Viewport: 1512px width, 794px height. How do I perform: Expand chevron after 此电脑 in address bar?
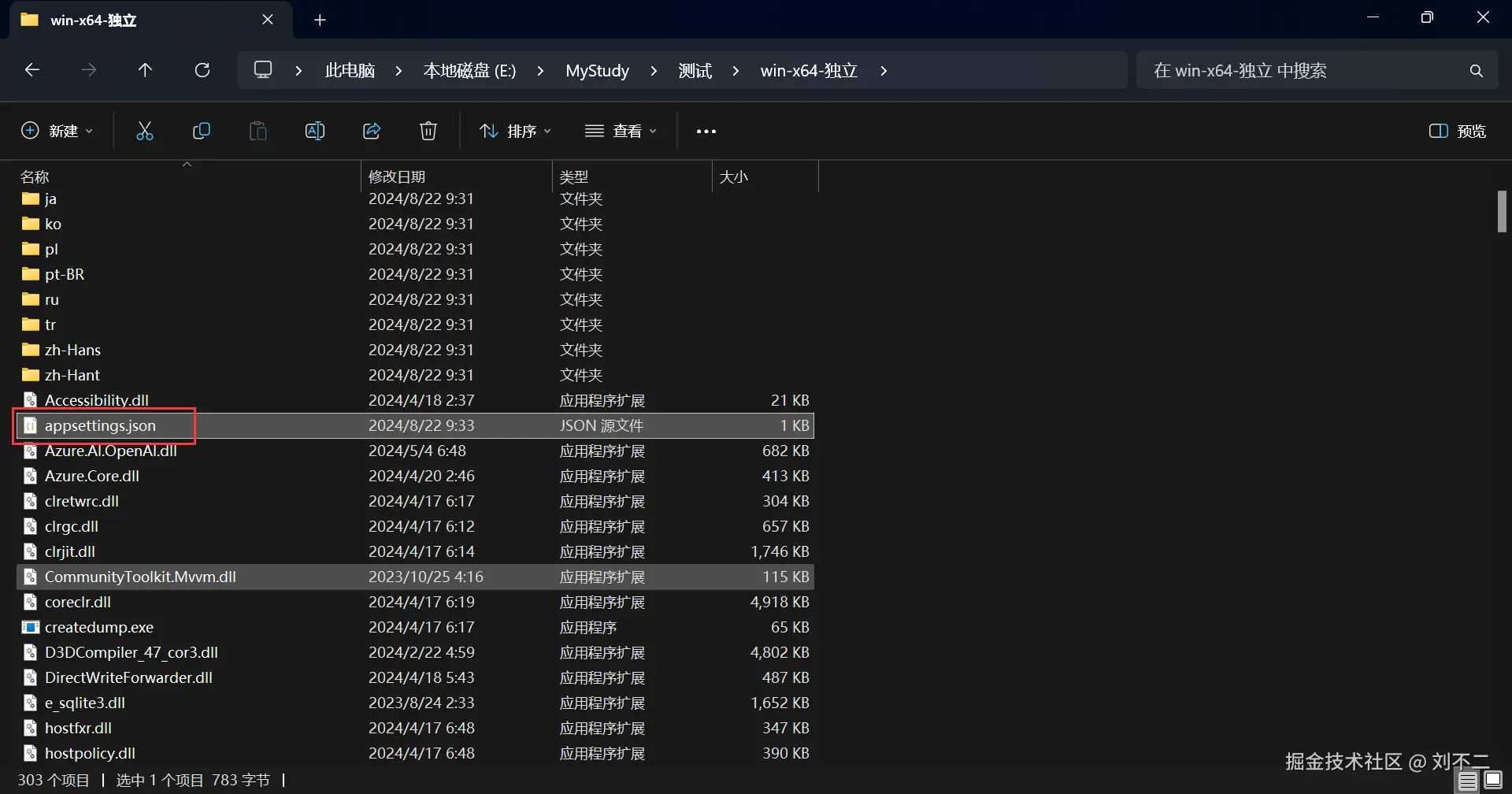coord(398,71)
